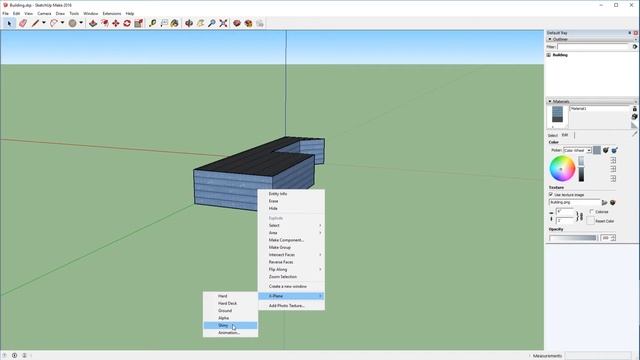The width and height of the screenshot is (640, 360).
Task: Toggle the Colorize checkbox
Action: [x=592, y=211]
